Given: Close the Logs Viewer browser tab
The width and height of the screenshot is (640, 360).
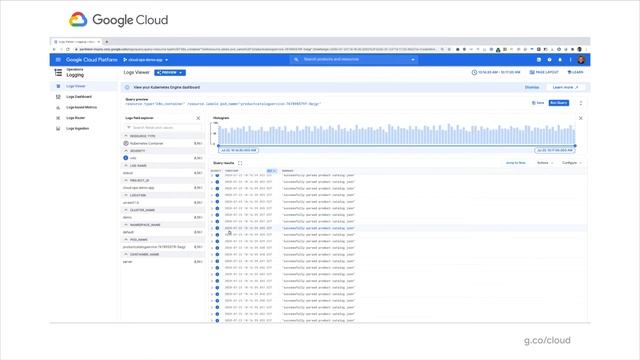Looking at the screenshot, I should point(98,42).
